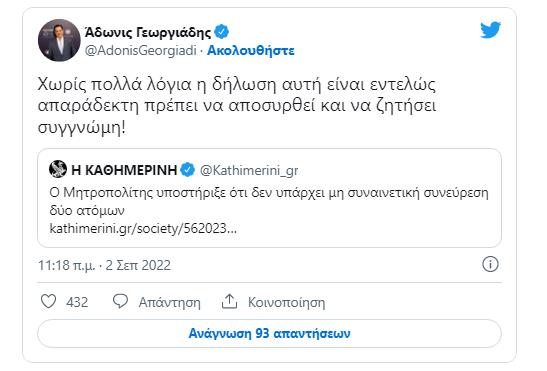Open the tweet info circle icon
The height and width of the screenshot is (371, 547).
tap(490, 264)
